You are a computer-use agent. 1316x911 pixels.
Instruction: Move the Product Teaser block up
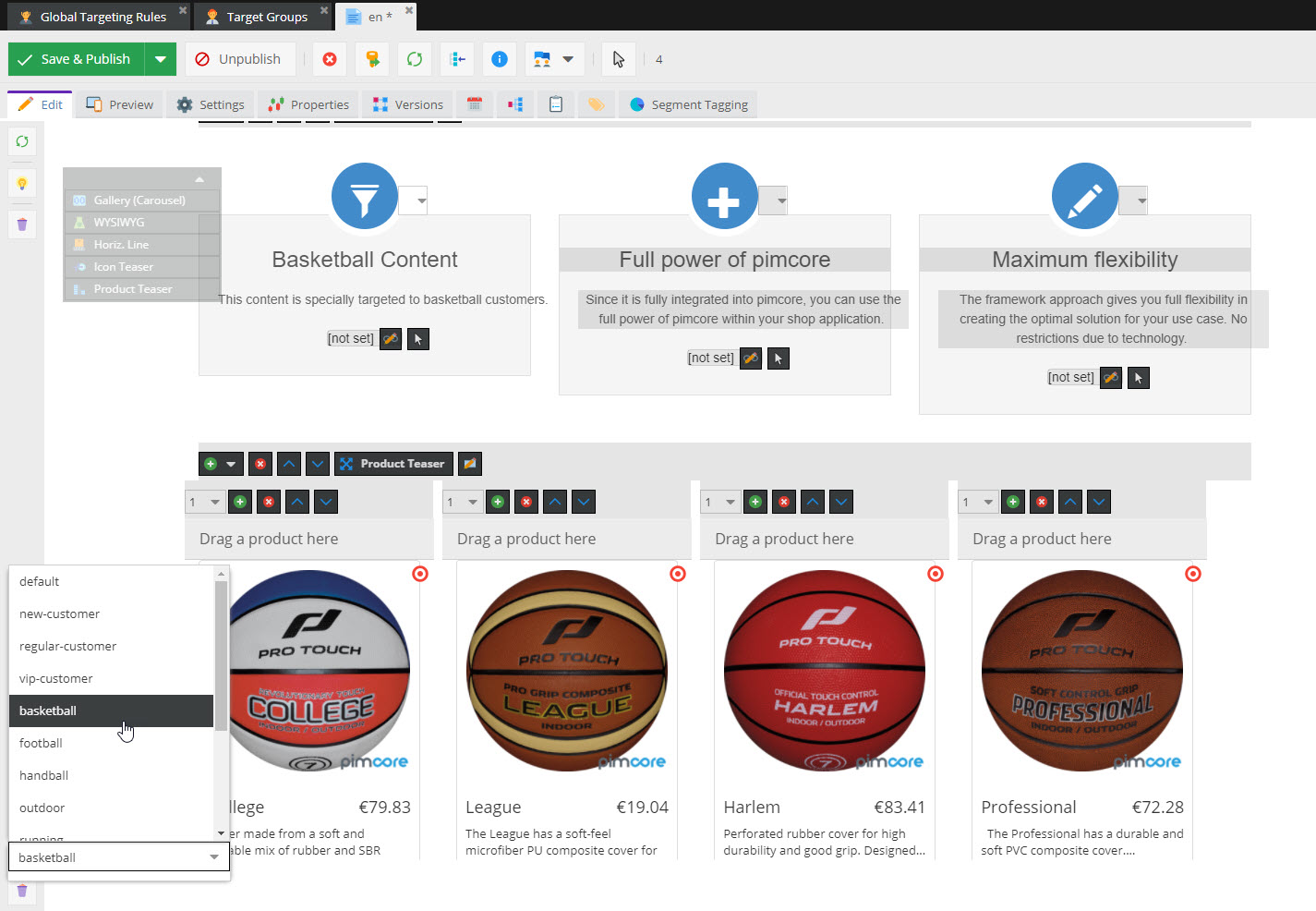point(289,464)
